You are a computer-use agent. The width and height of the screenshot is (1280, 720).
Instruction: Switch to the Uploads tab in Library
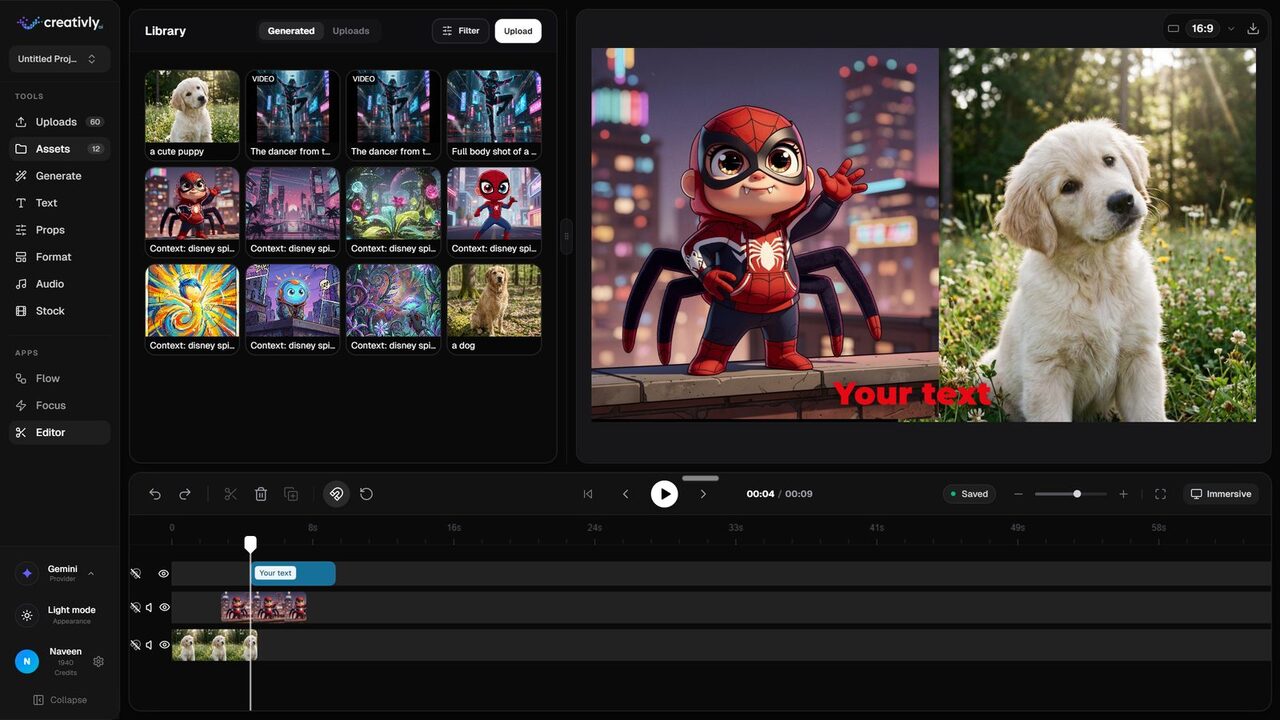(x=351, y=31)
